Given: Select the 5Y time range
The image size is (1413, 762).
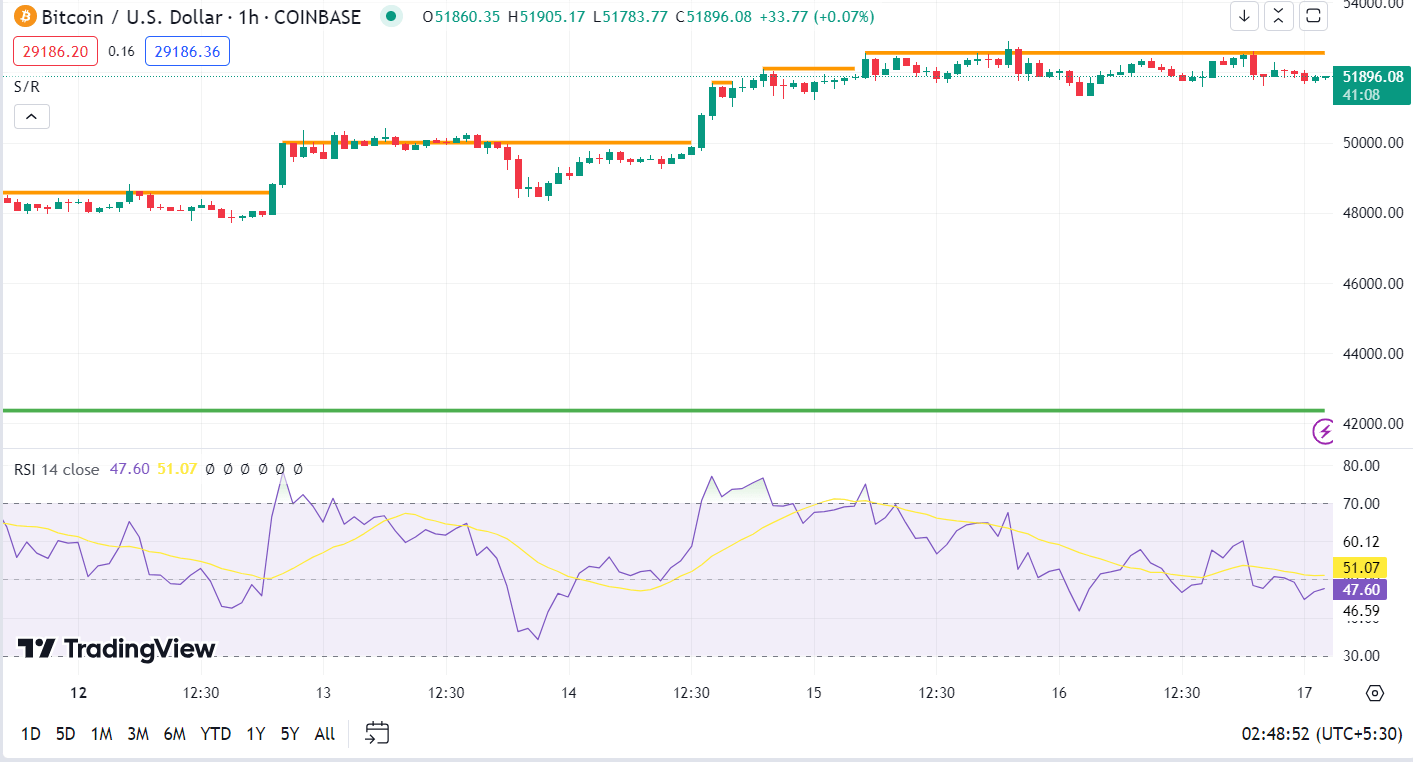Looking at the screenshot, I should click(290, 734).
